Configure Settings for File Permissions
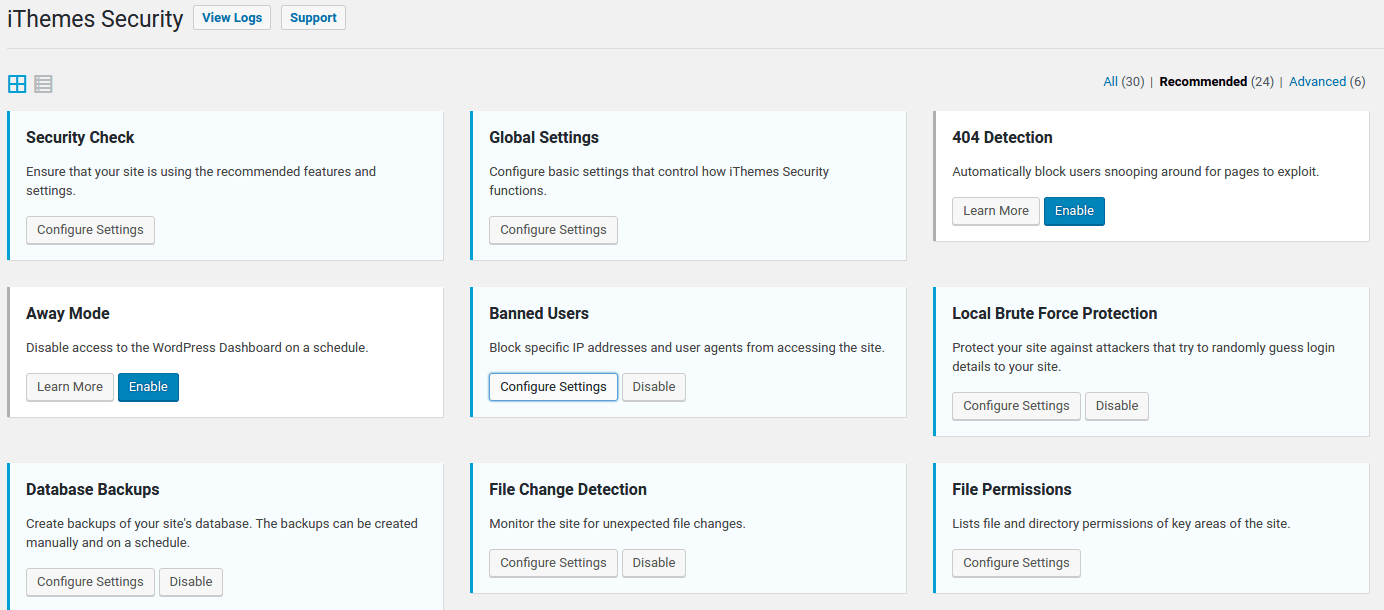The width and height of the screenshot is (1384, 610). tap(1016, 563)
